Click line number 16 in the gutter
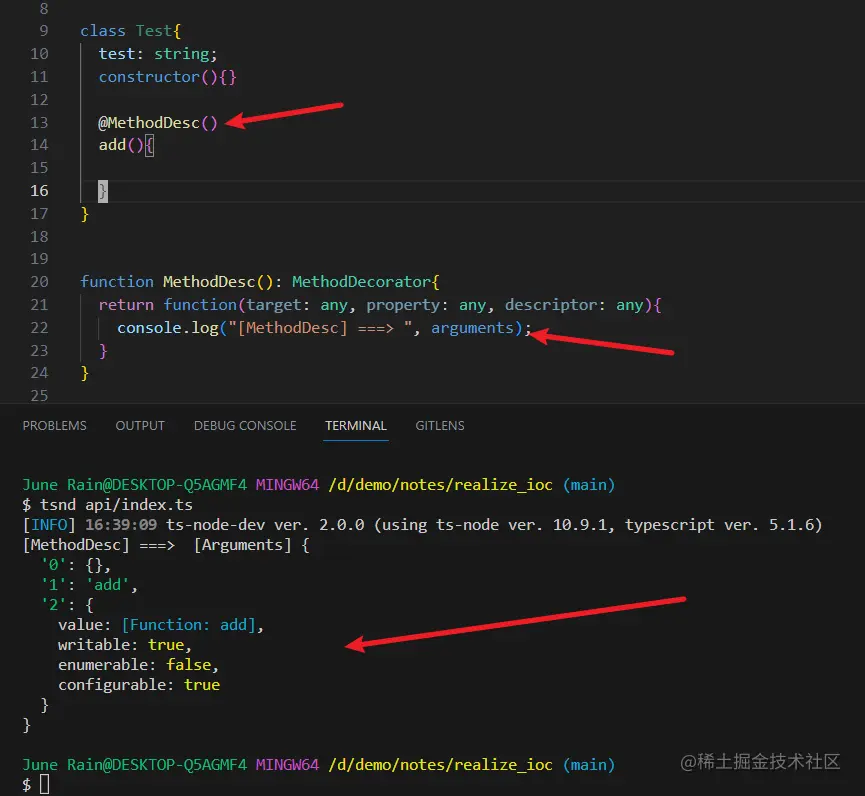 tap(39, 191)
